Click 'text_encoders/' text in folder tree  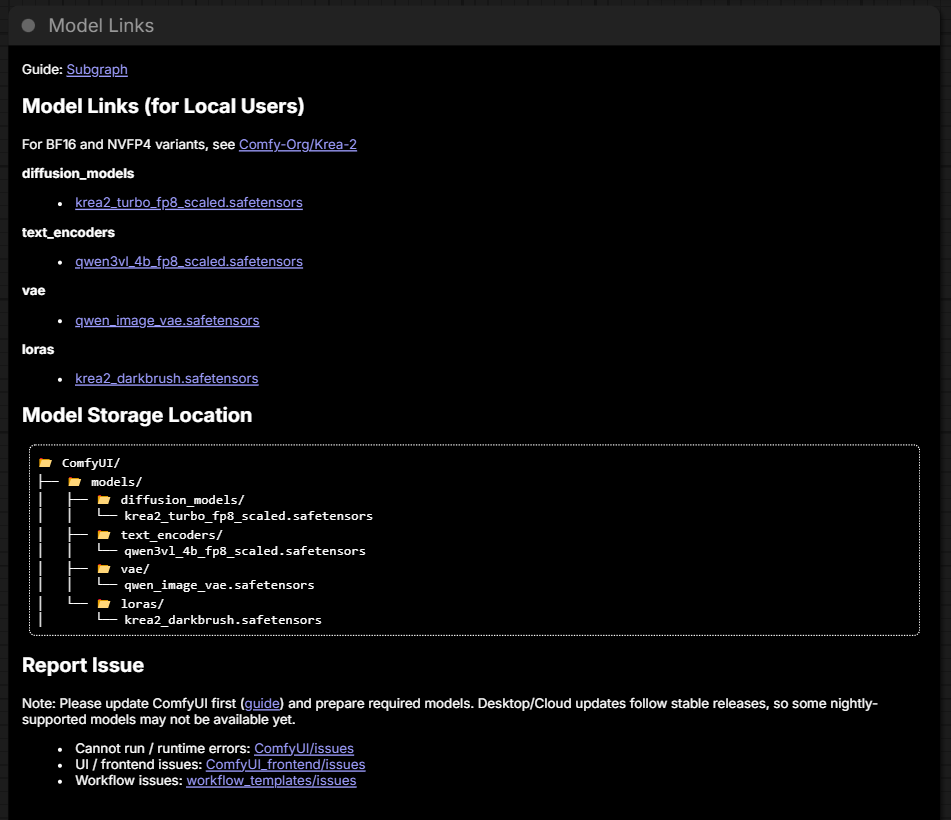click(172, 535)
